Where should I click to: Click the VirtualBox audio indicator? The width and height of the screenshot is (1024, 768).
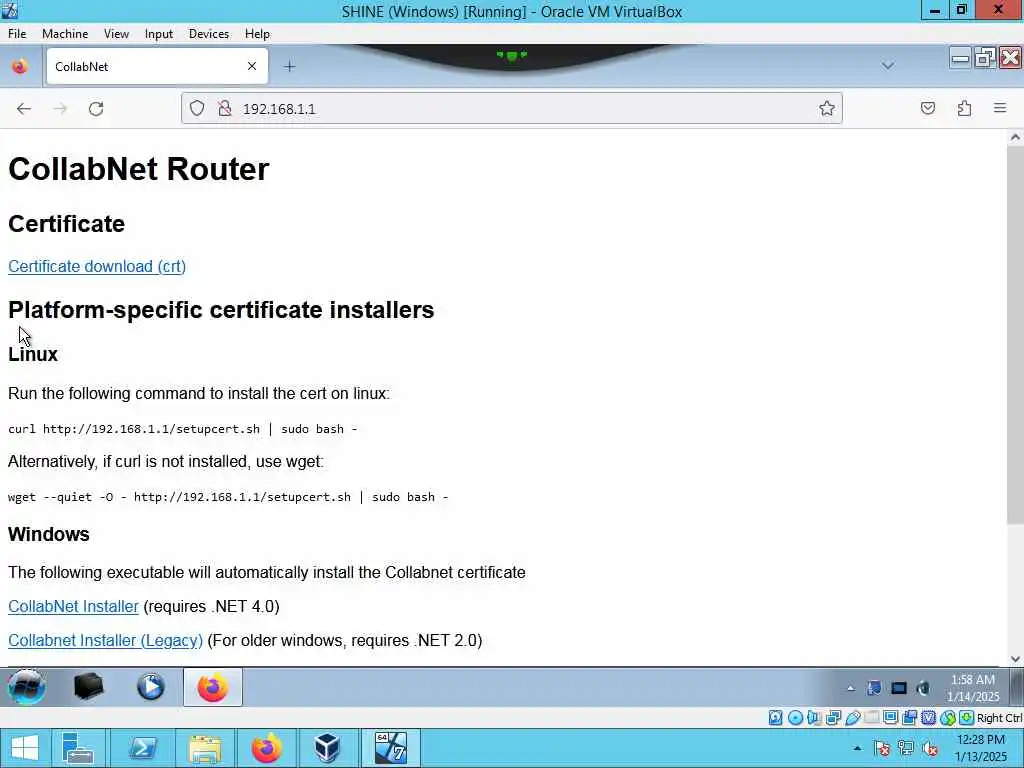(x=814, y=718)
